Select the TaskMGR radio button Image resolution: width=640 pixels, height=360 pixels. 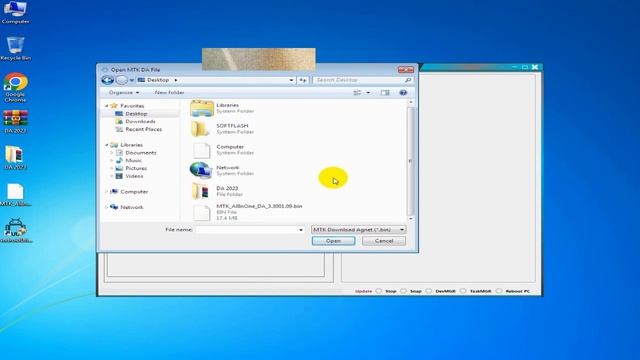coord(463,291)
